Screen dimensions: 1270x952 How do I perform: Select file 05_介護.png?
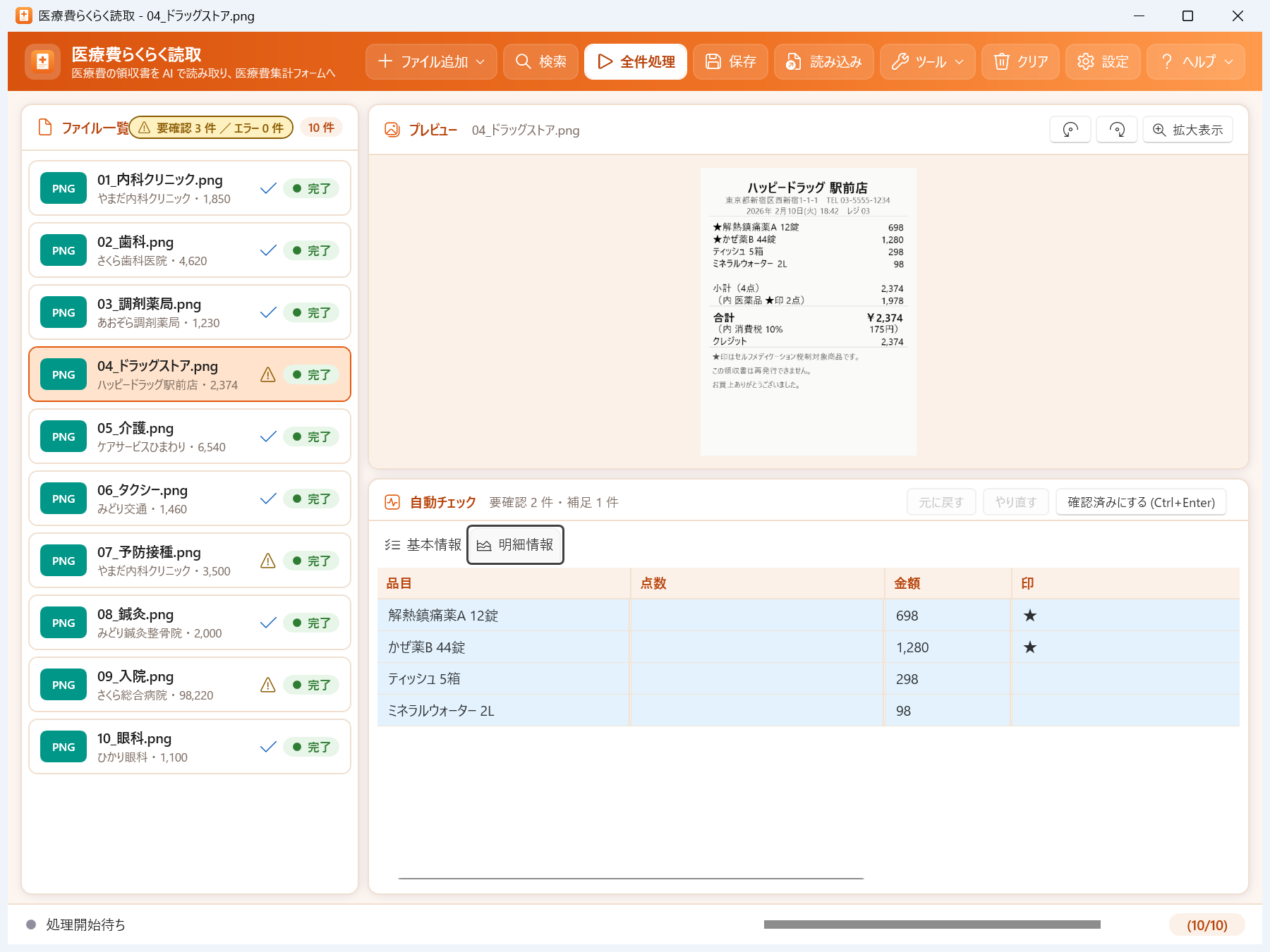(190, 437)
